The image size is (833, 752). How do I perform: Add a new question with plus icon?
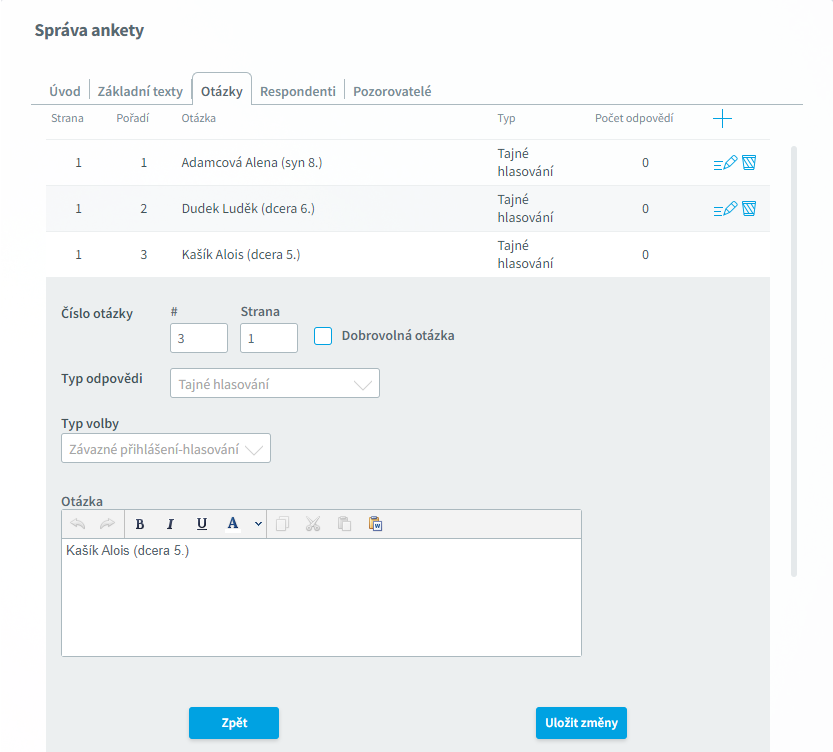point(722,118)
